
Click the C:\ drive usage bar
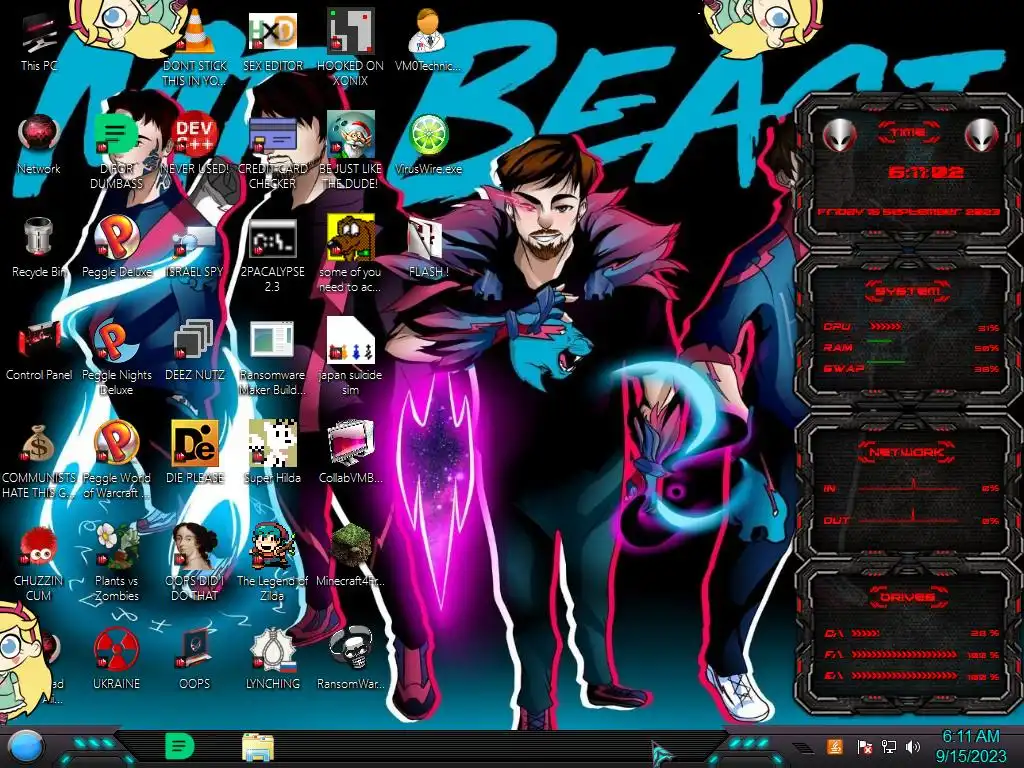865,633
